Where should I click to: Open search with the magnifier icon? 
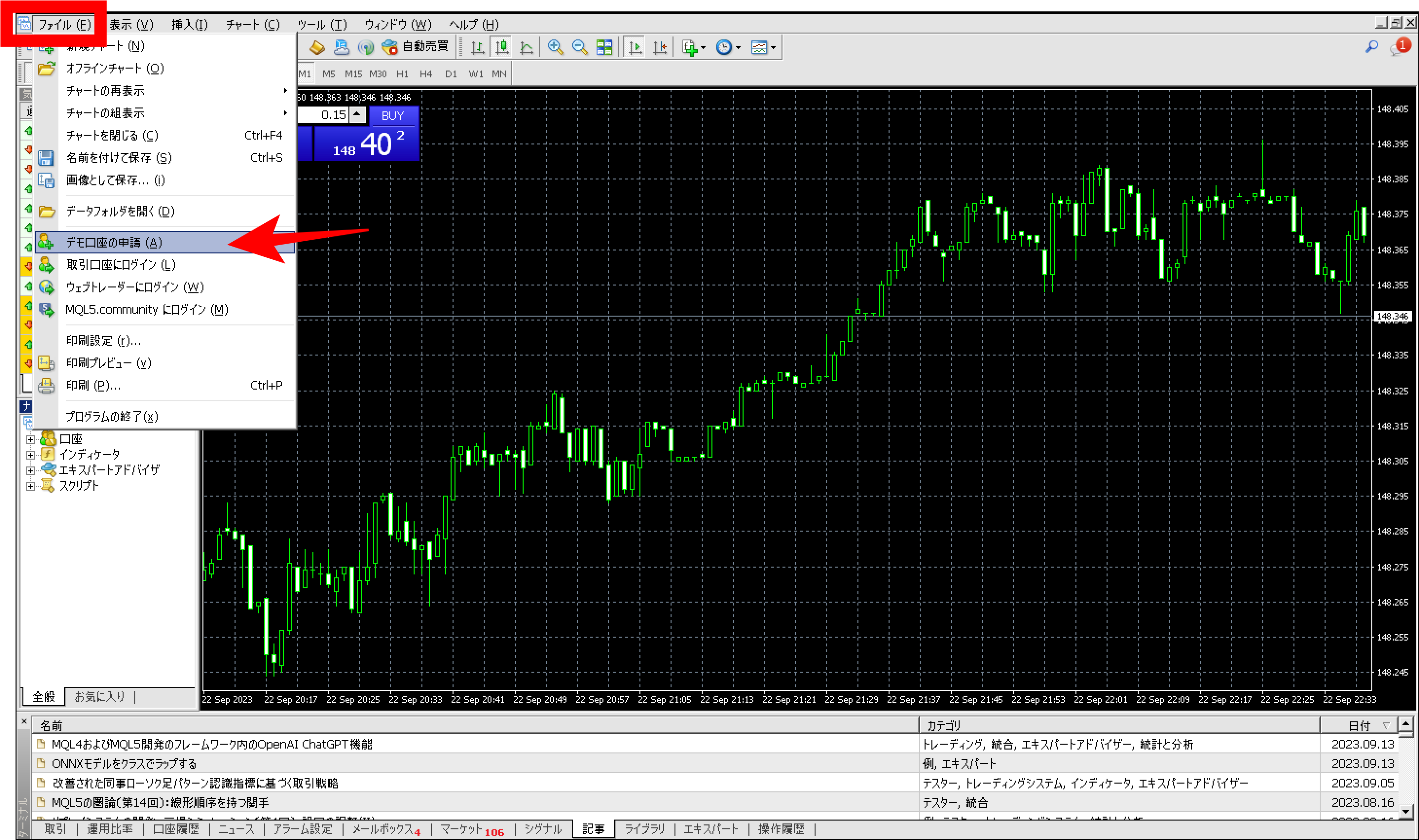pos(1371,47)
